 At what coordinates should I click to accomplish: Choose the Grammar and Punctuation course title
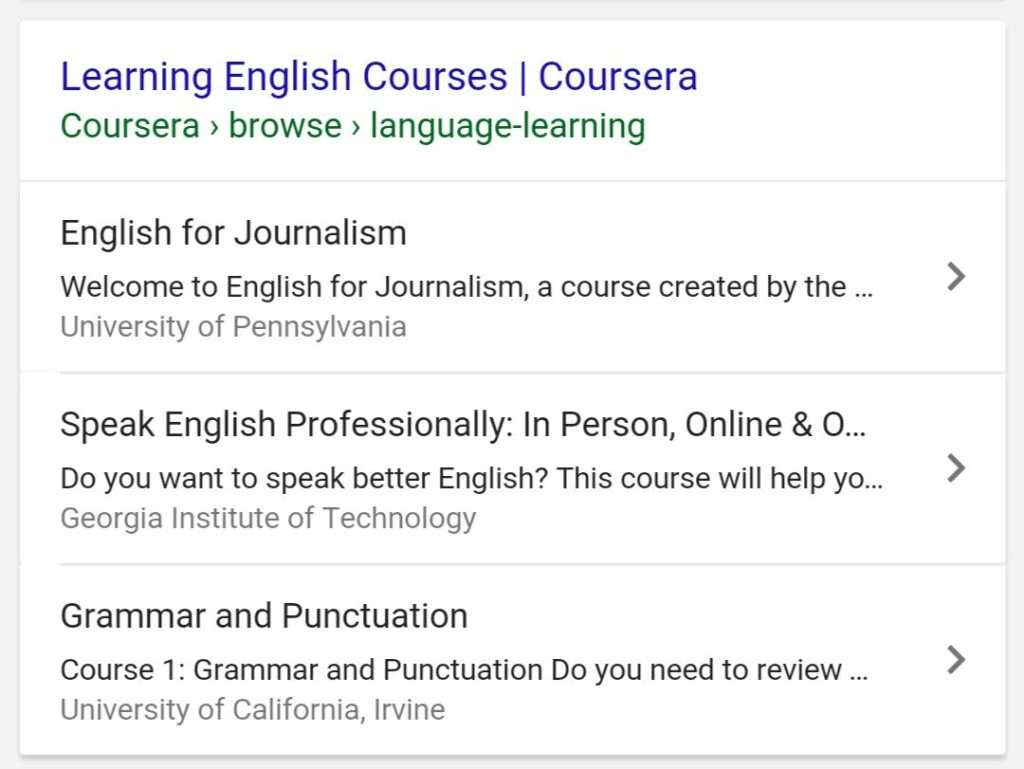point(264,615)
